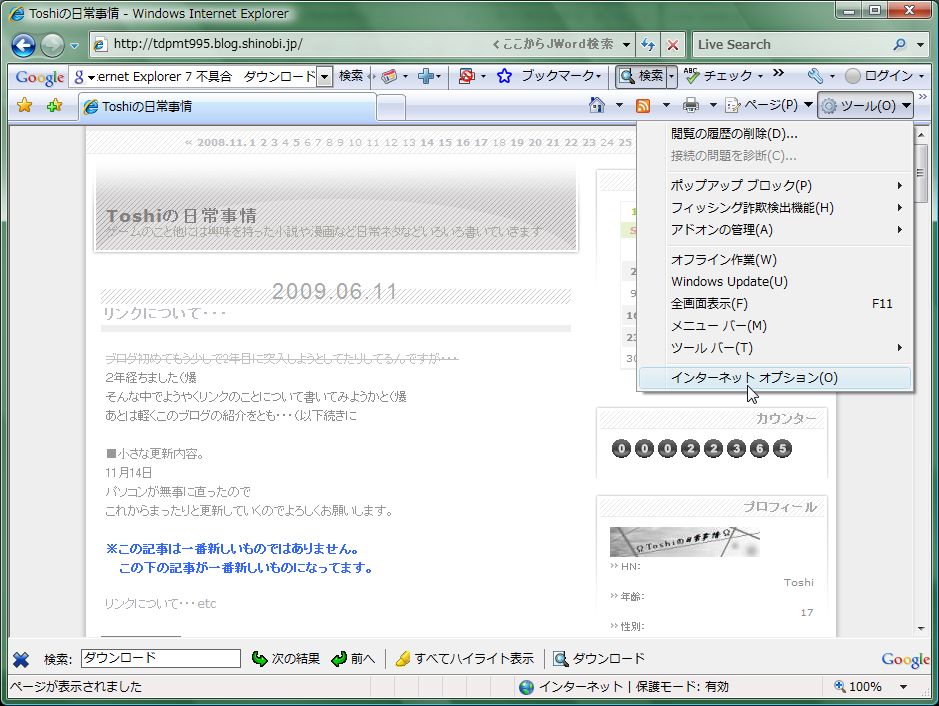The image size is (939, 706).
Task: Select the Toshiの日常事情 tab
Action: tap(228, 107)
